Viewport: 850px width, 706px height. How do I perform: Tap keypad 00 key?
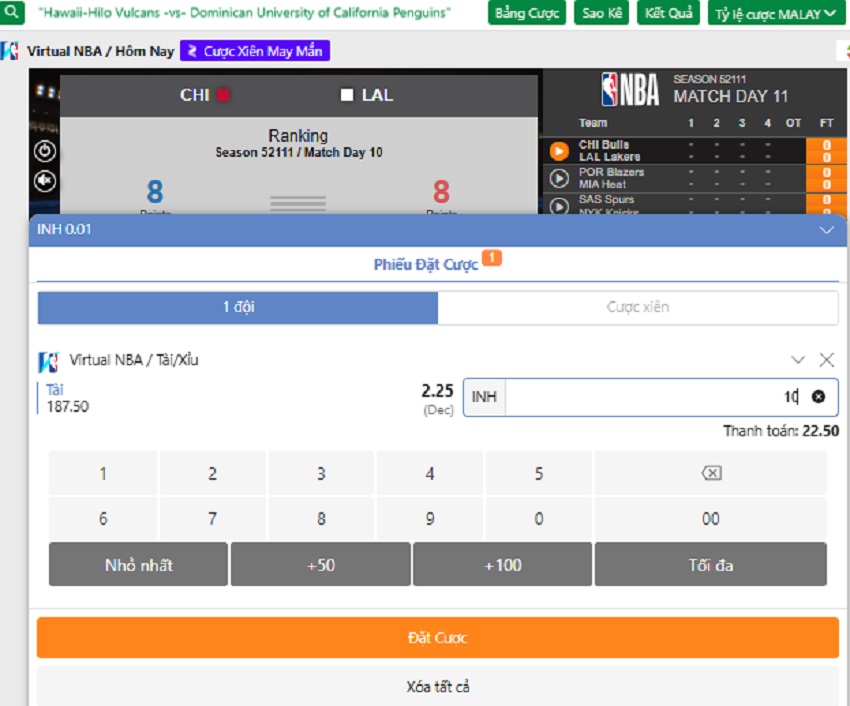(x=711, y=519)
